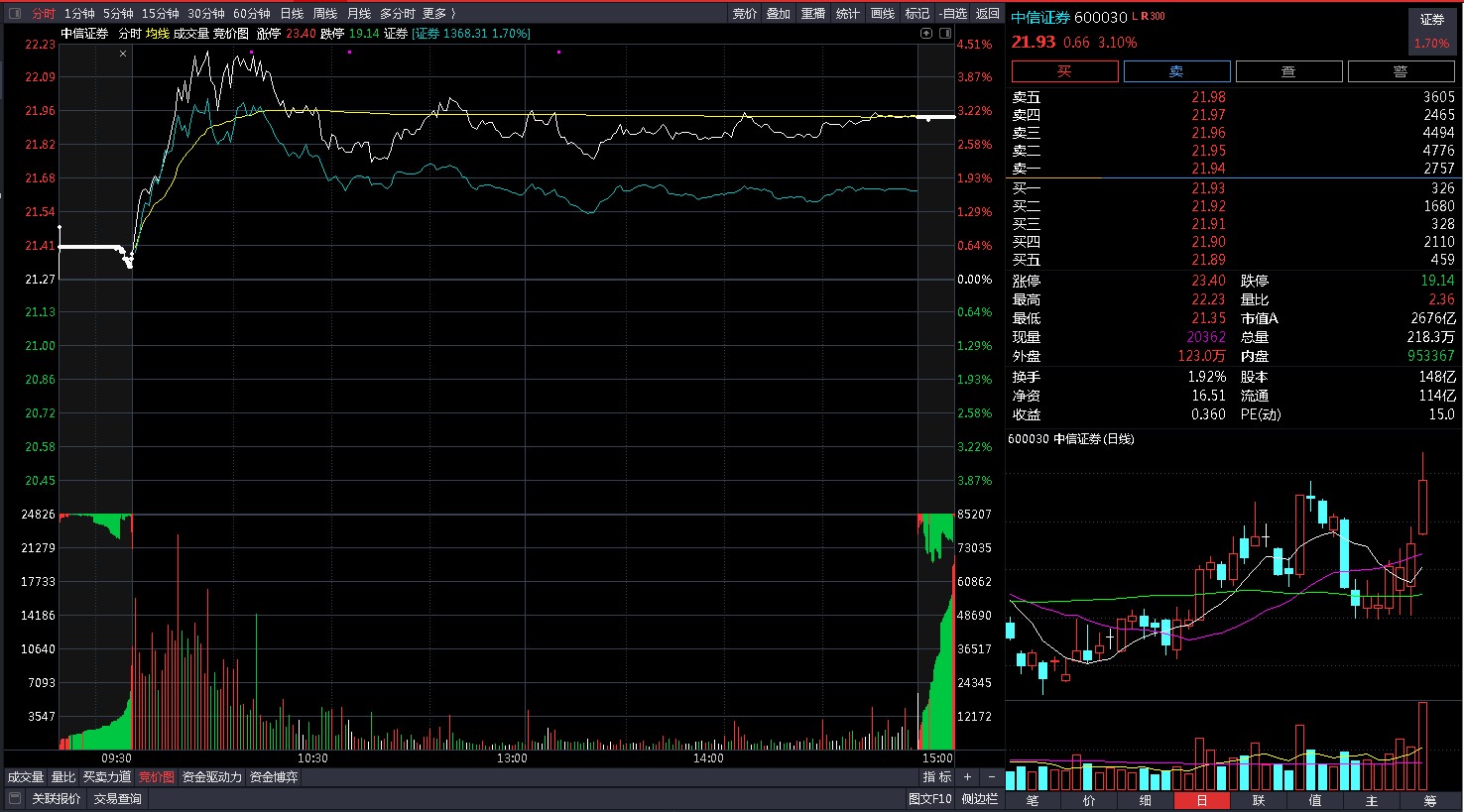Open the 日线 daily chart
Viewport: 1464px width, 812px height.
click(x=292, y=13)
